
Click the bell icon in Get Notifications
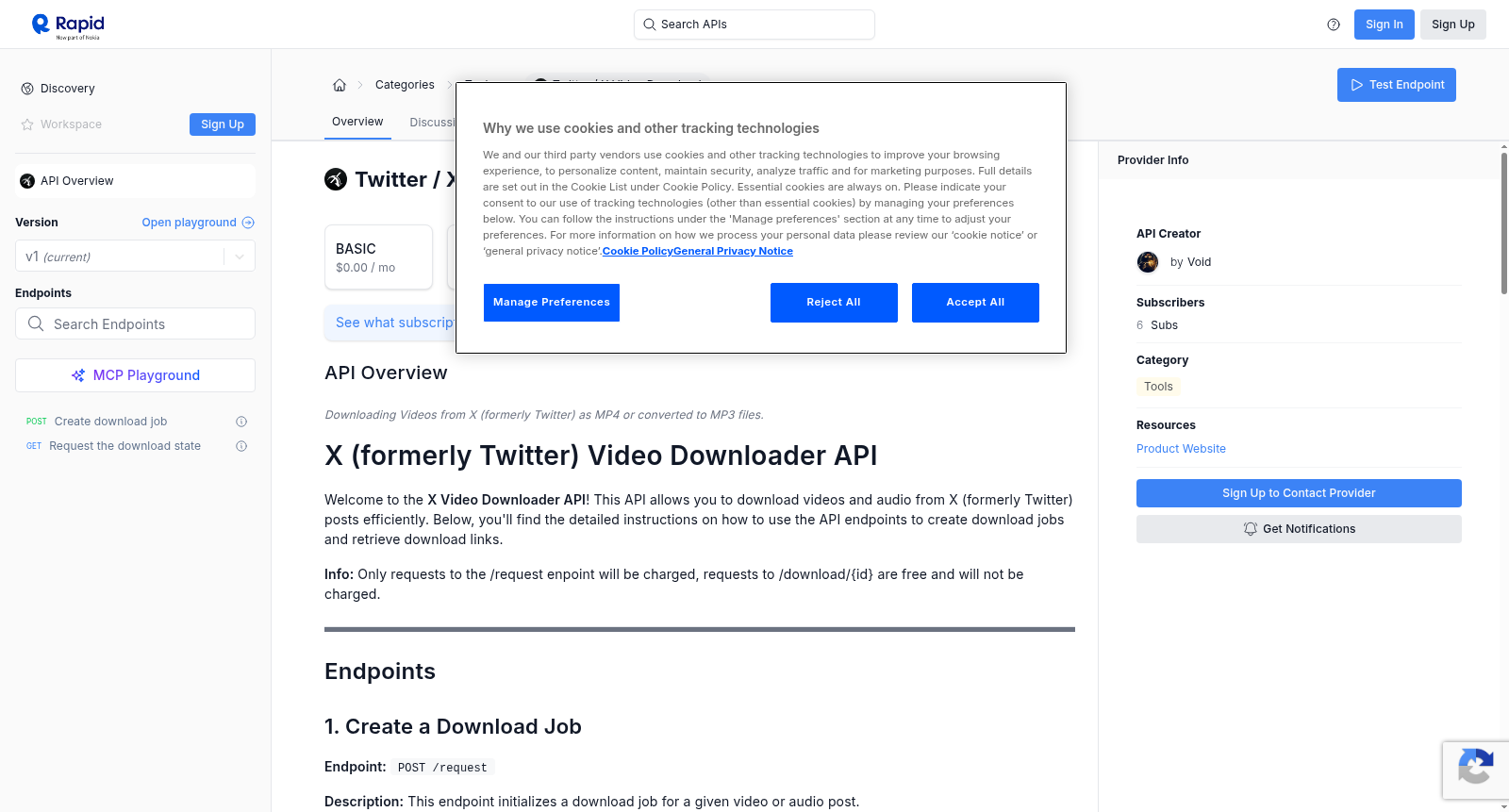(1251, 529)
